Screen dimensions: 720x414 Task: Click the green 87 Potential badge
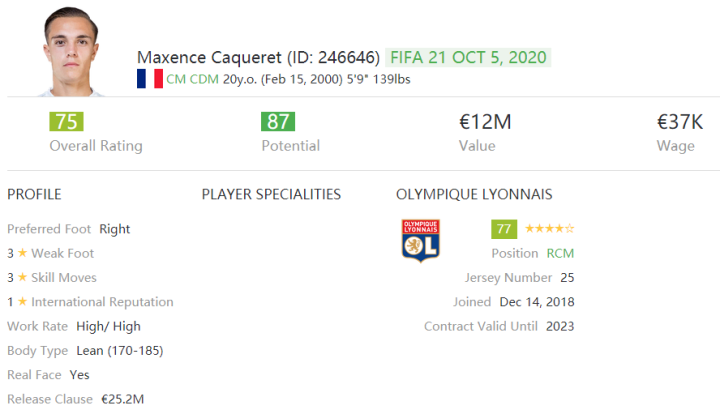tap(278, 122)
